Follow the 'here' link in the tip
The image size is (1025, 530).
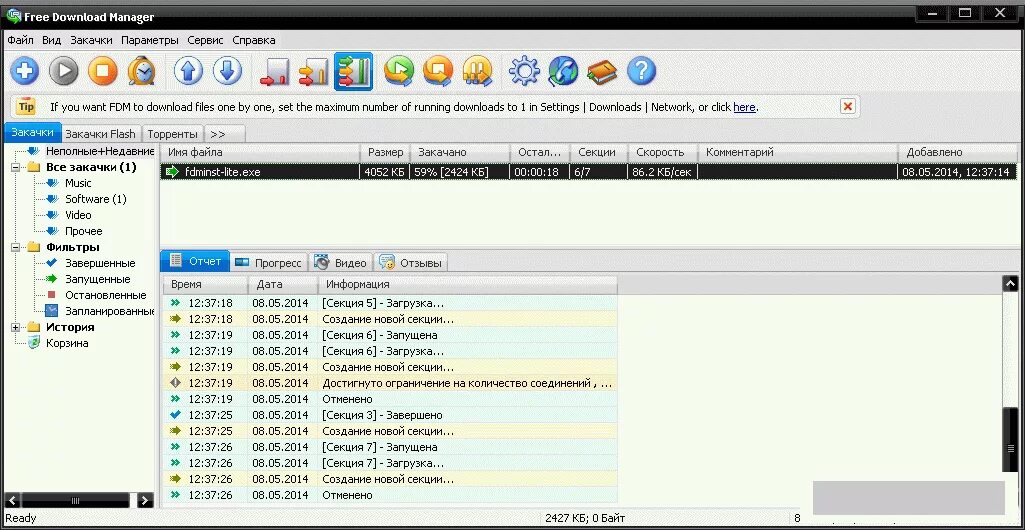(745, 107)
